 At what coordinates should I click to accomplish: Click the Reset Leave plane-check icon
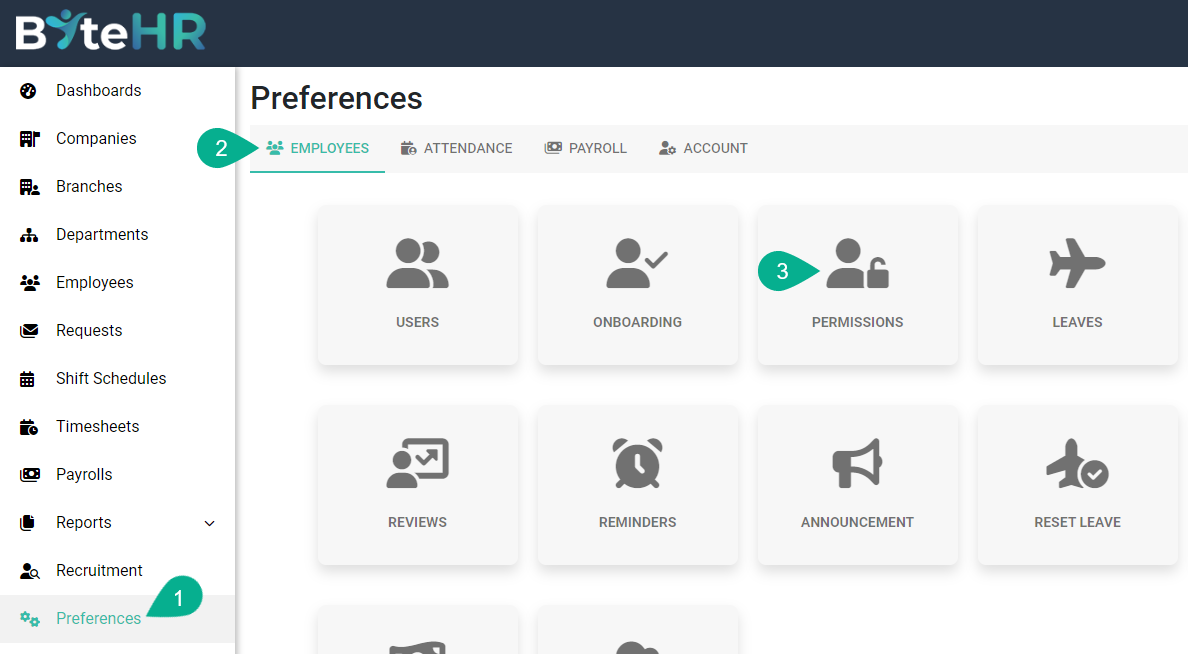(1077, 463)
